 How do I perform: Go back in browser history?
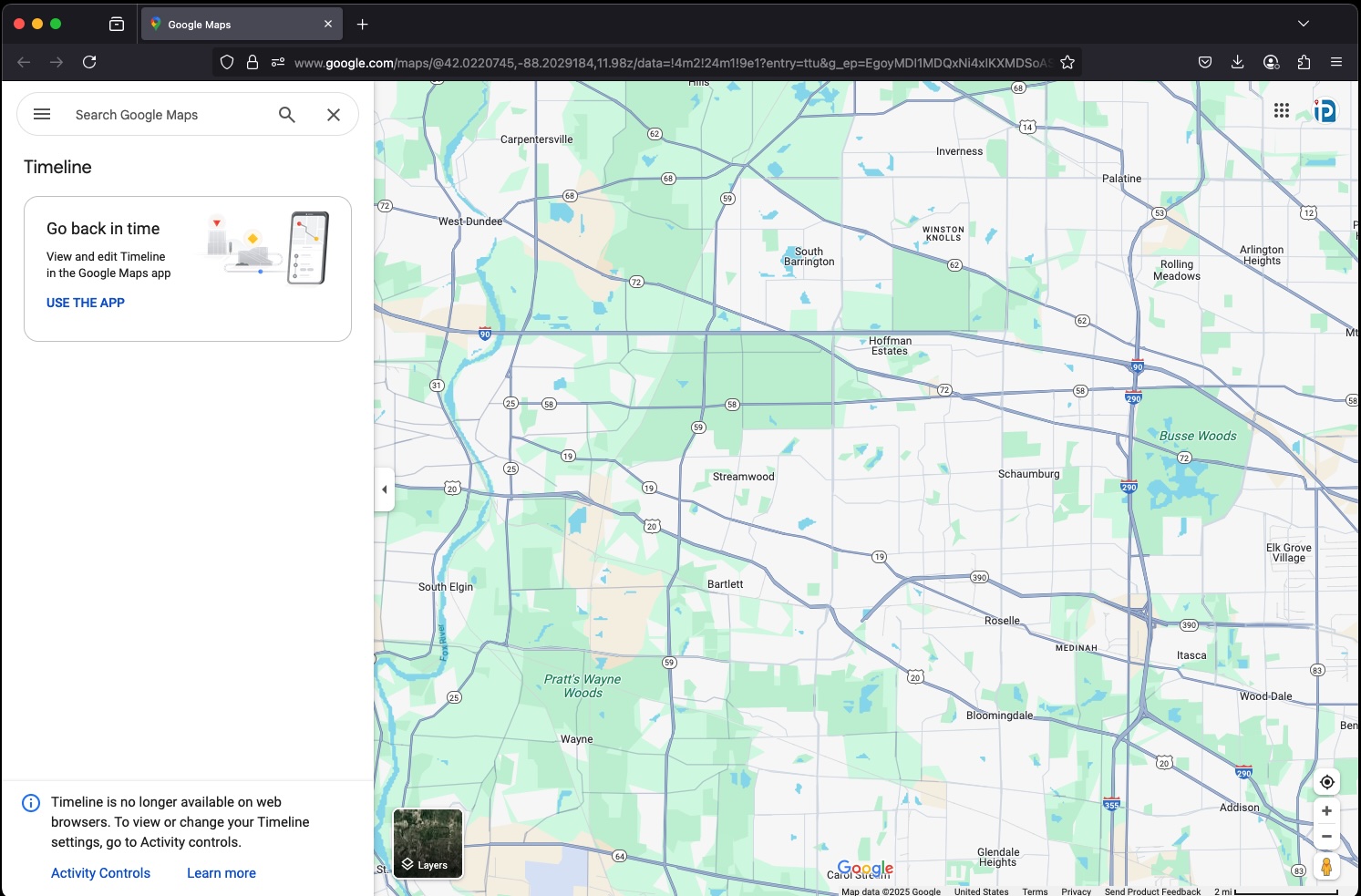point(24,62)
